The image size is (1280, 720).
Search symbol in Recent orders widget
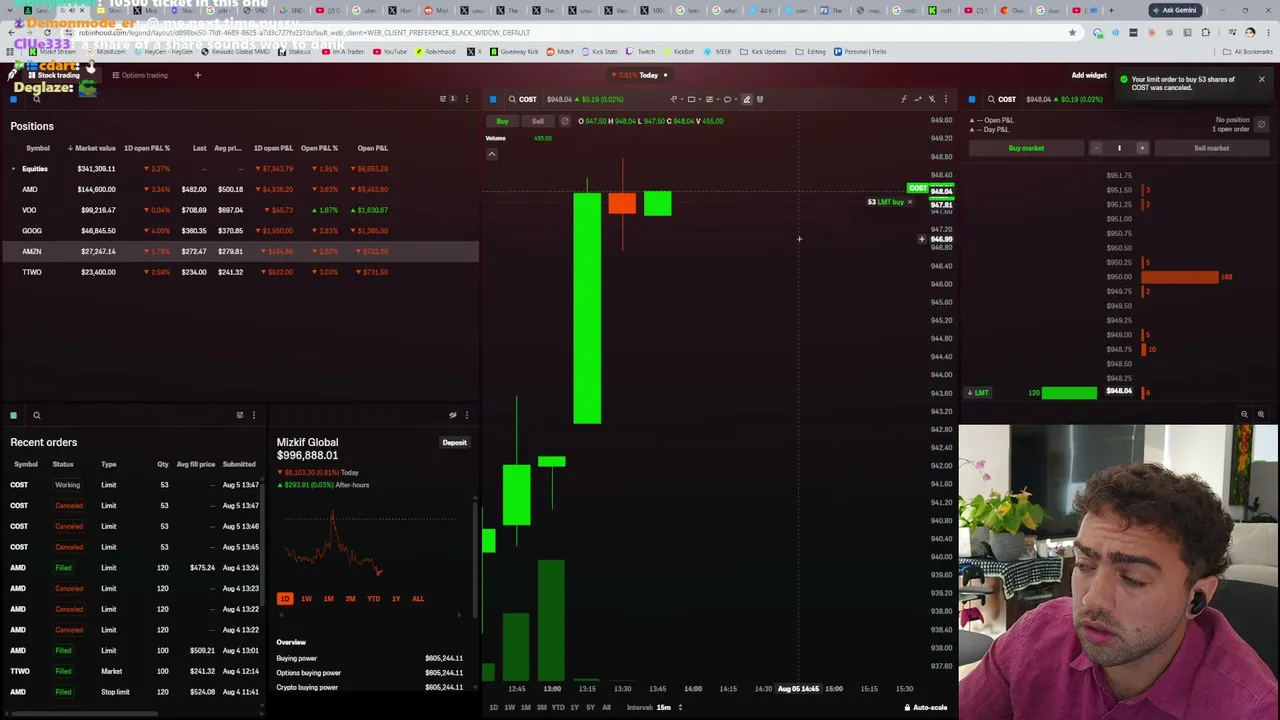point(37,415)
